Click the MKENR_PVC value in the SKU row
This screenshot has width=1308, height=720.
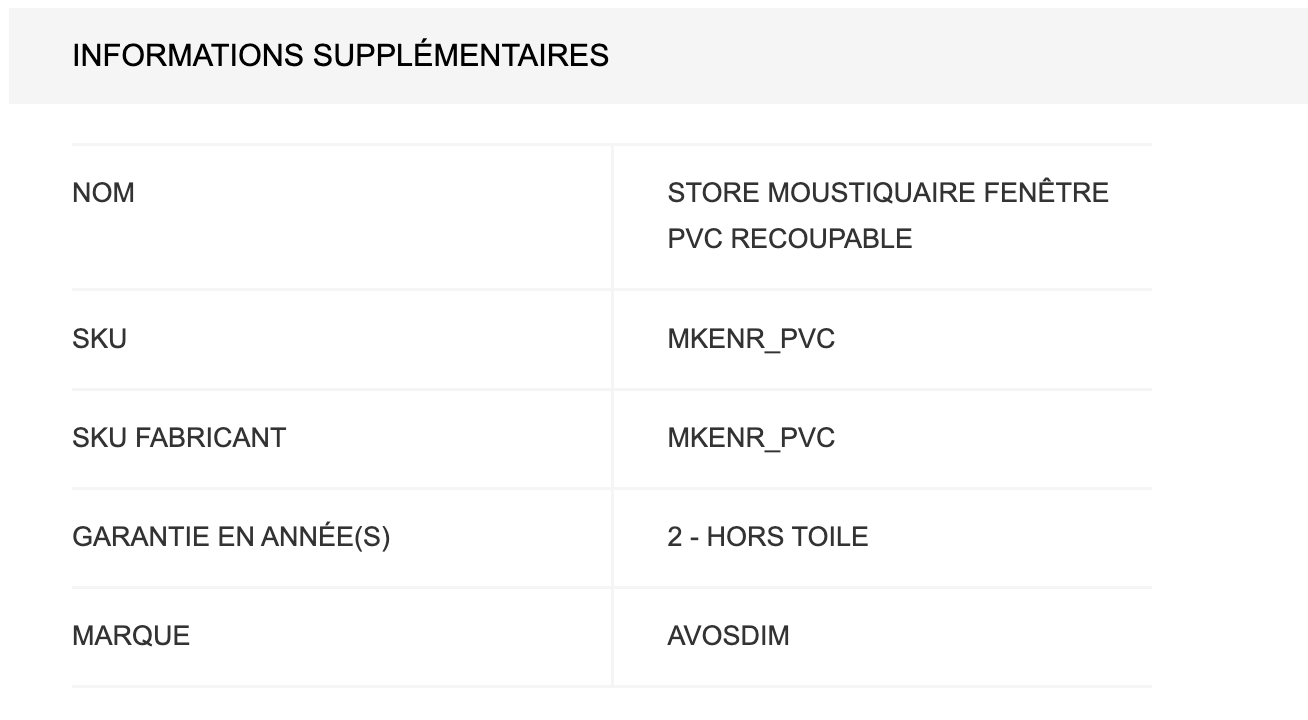(x=750, y=340)
